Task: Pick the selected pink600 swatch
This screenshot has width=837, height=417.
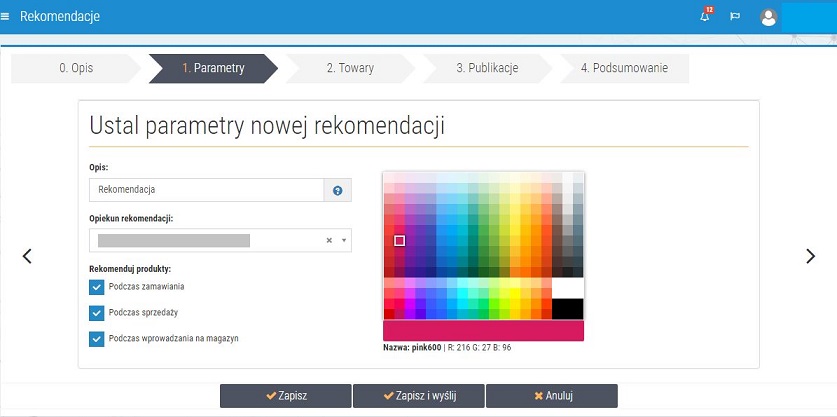Action: coord(399,241)
